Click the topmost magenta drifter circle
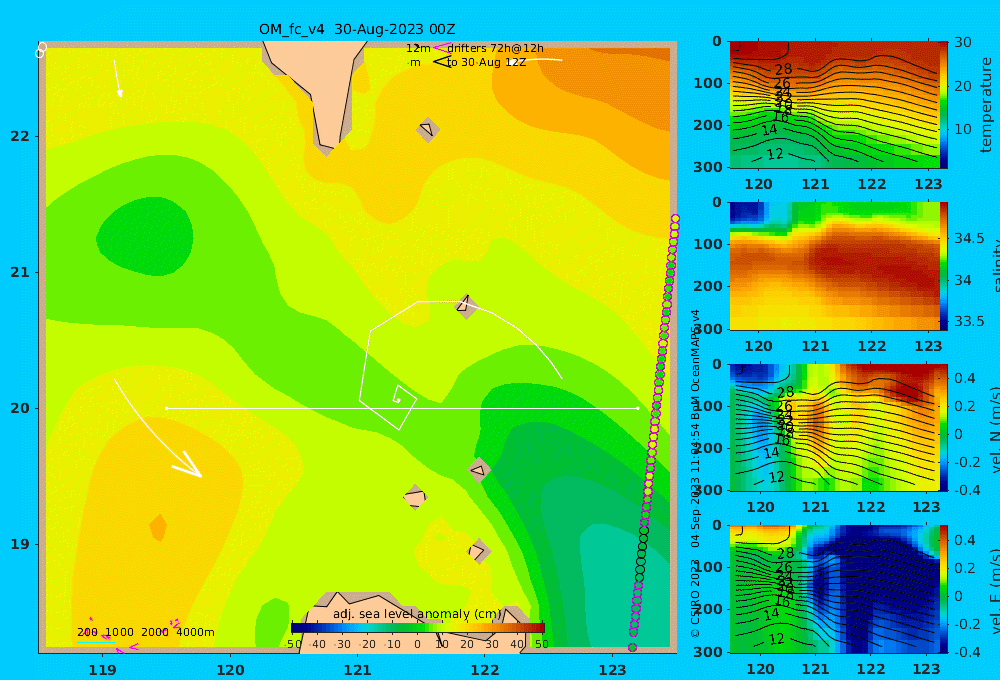1000x680 pixels. pos(675,219)
